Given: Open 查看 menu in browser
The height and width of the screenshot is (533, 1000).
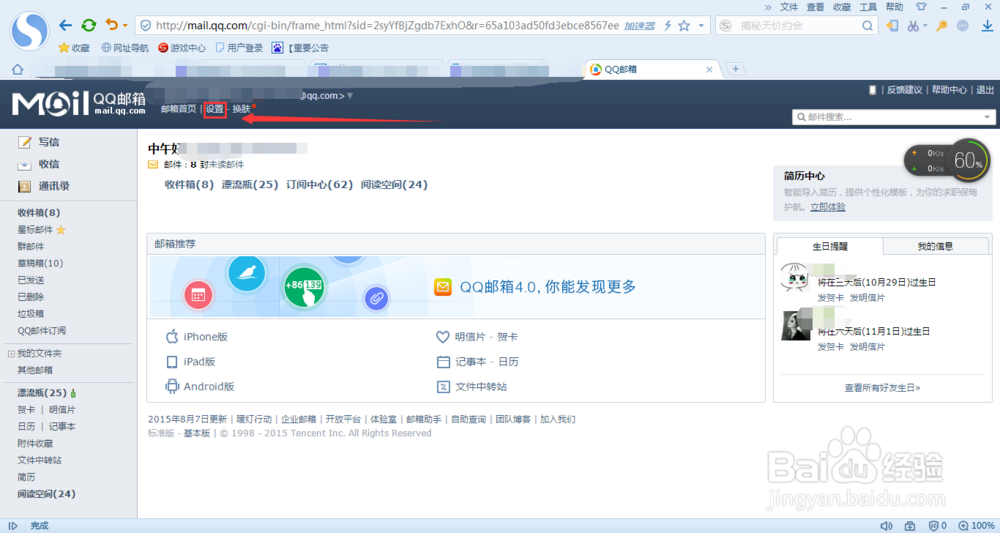Looking at the screenshot, I should click(x=815, y=7).
